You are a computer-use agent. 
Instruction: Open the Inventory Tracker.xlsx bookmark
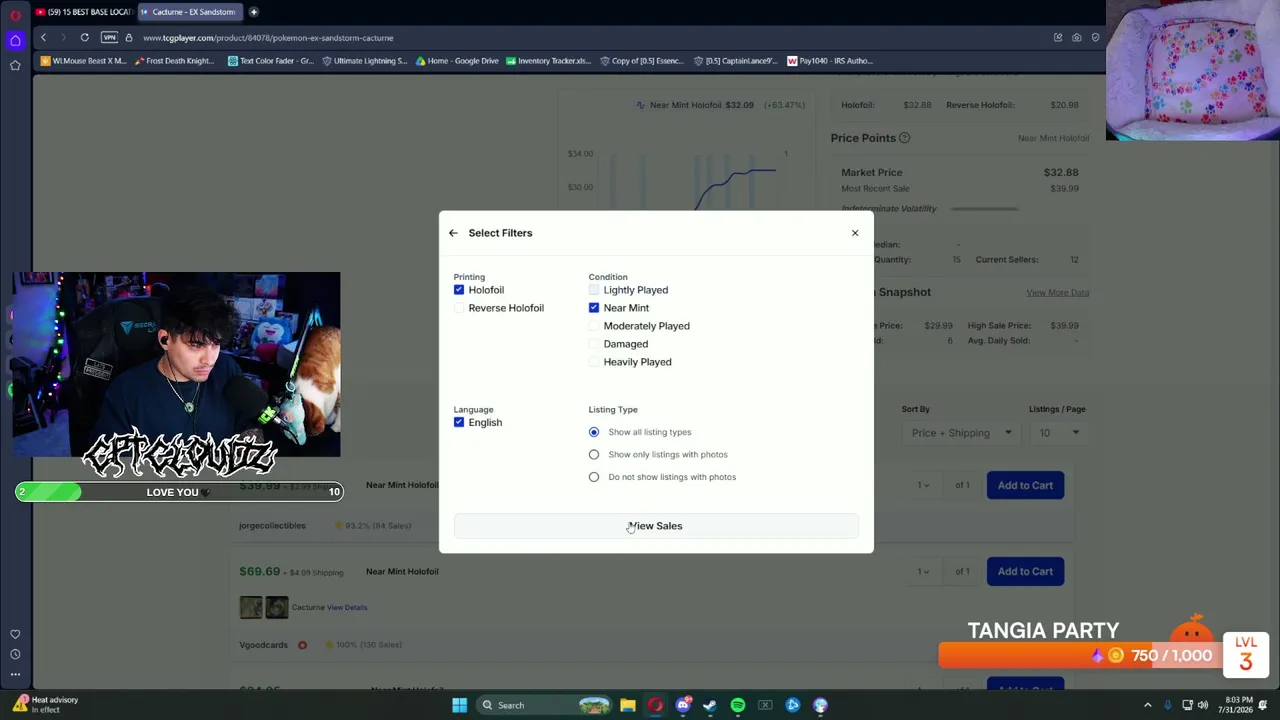tap(548, 61)
